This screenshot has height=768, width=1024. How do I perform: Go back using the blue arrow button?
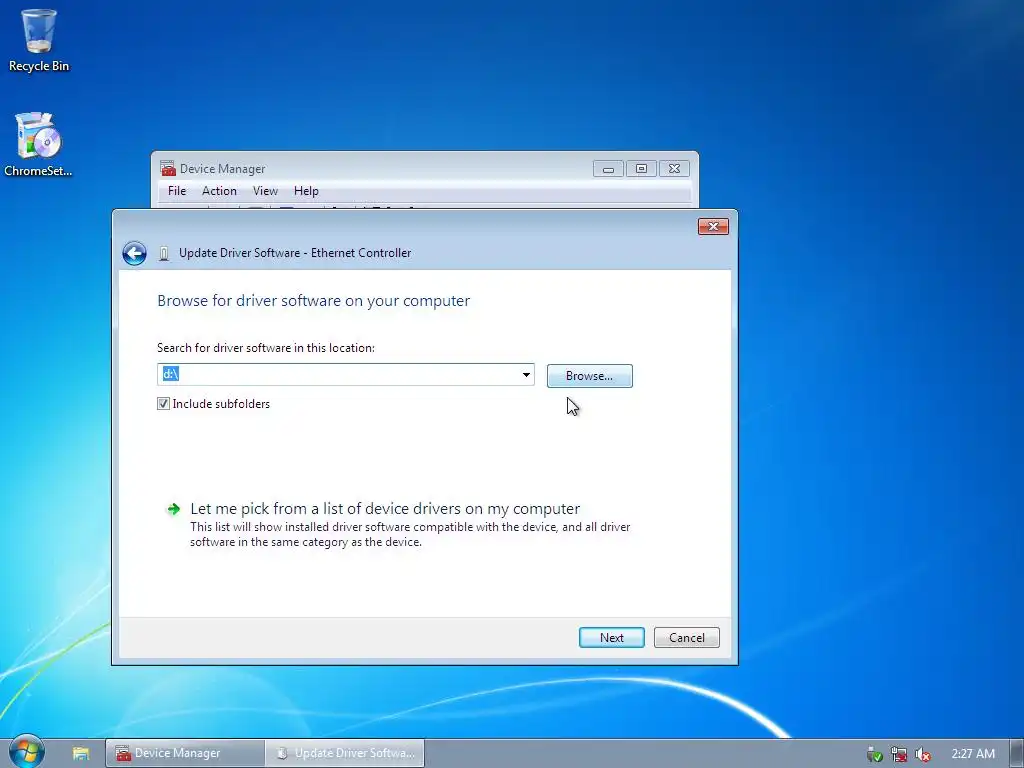click(x=135, y=253)
